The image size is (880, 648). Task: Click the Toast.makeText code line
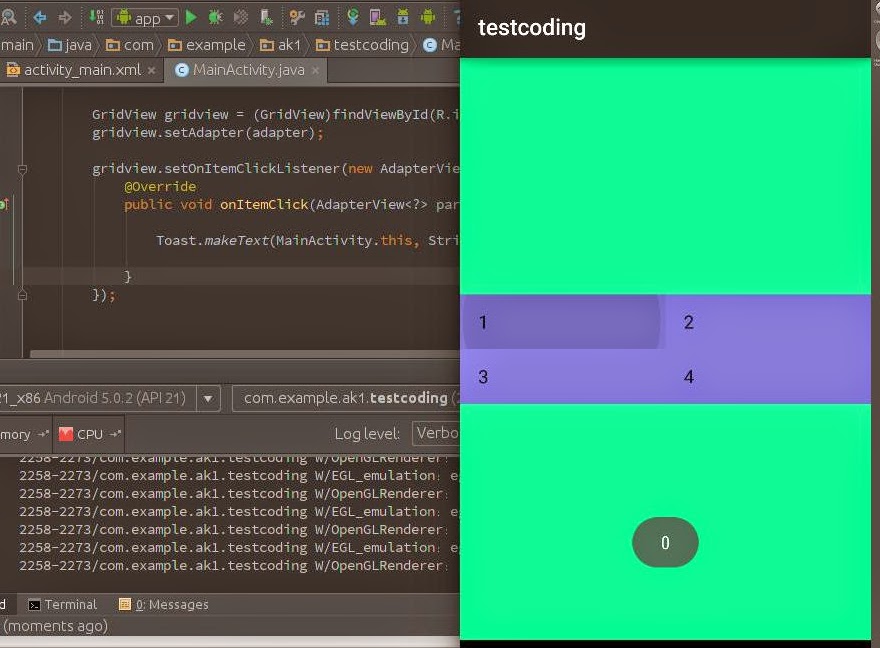pos(308,241)
